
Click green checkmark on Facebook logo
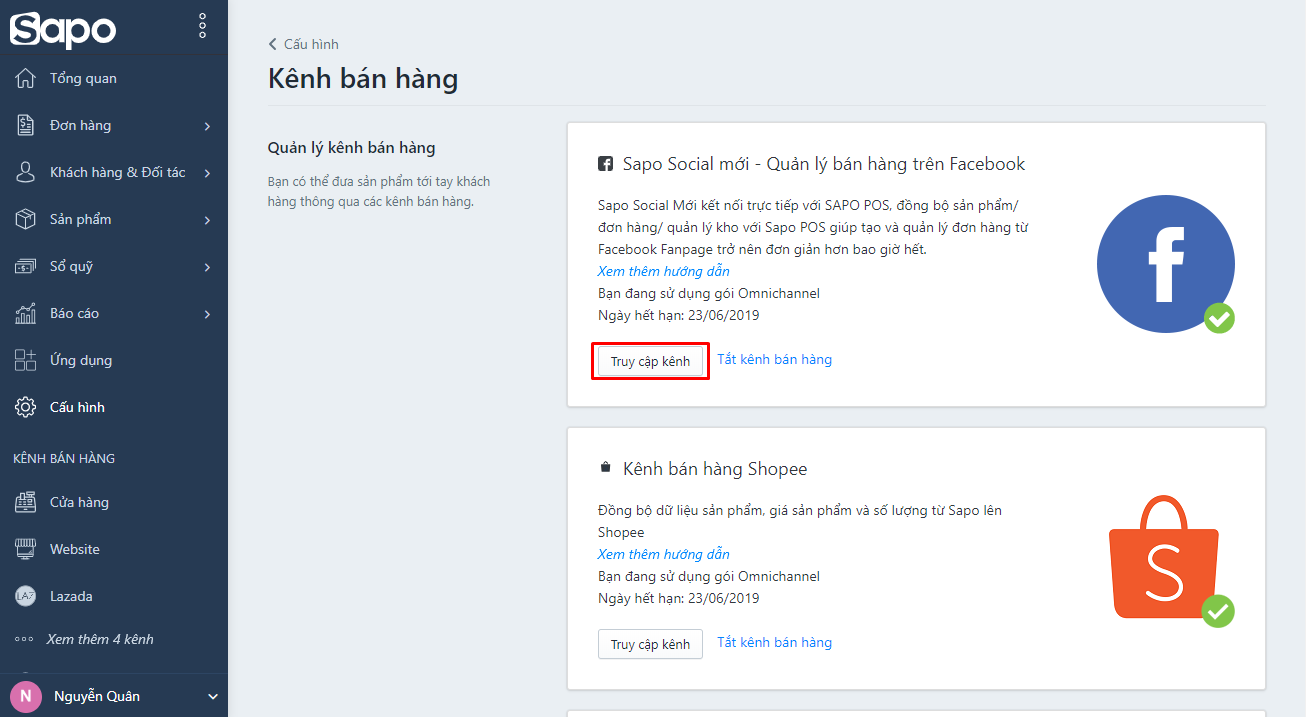pos(1219,319)
